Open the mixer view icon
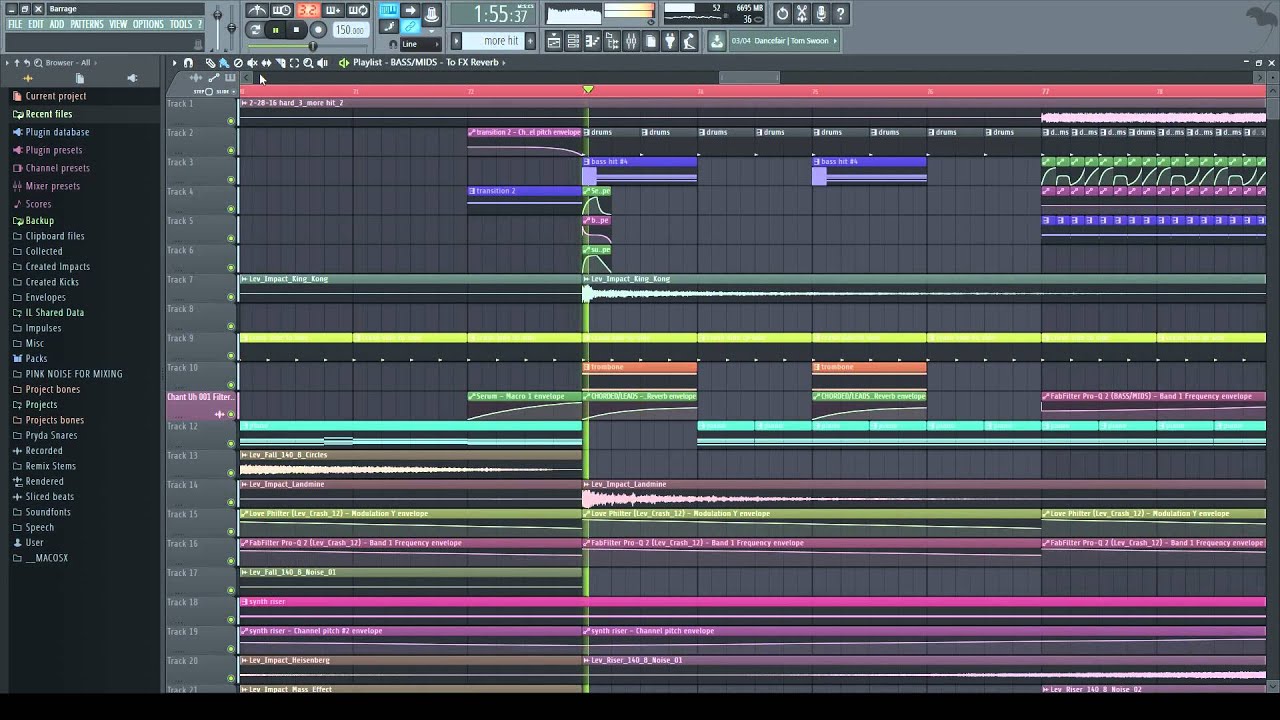 [631, 41]
